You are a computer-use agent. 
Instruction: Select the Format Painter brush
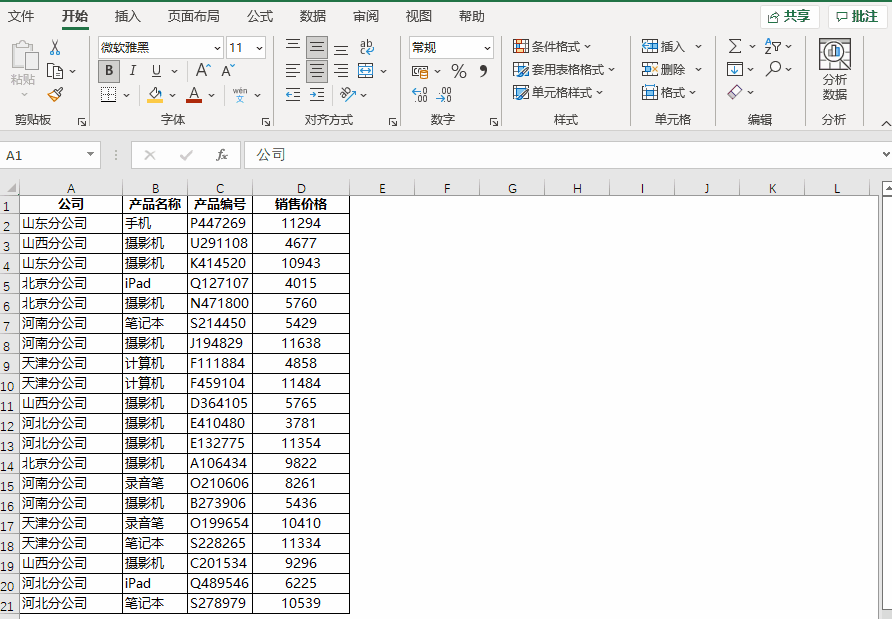(x=55, y=94)
